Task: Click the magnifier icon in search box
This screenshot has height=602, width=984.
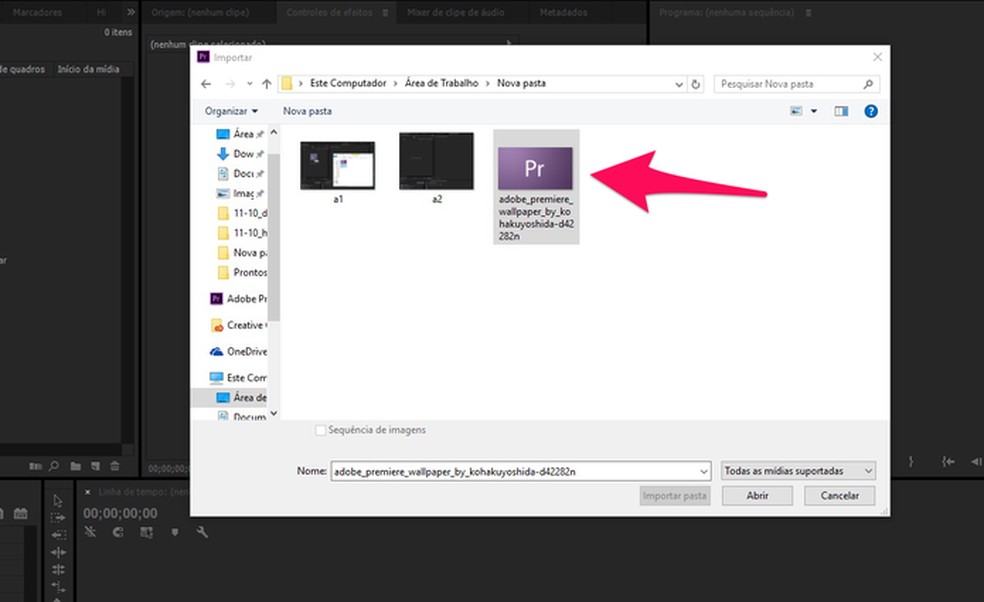Action: [x=869, y=84]
